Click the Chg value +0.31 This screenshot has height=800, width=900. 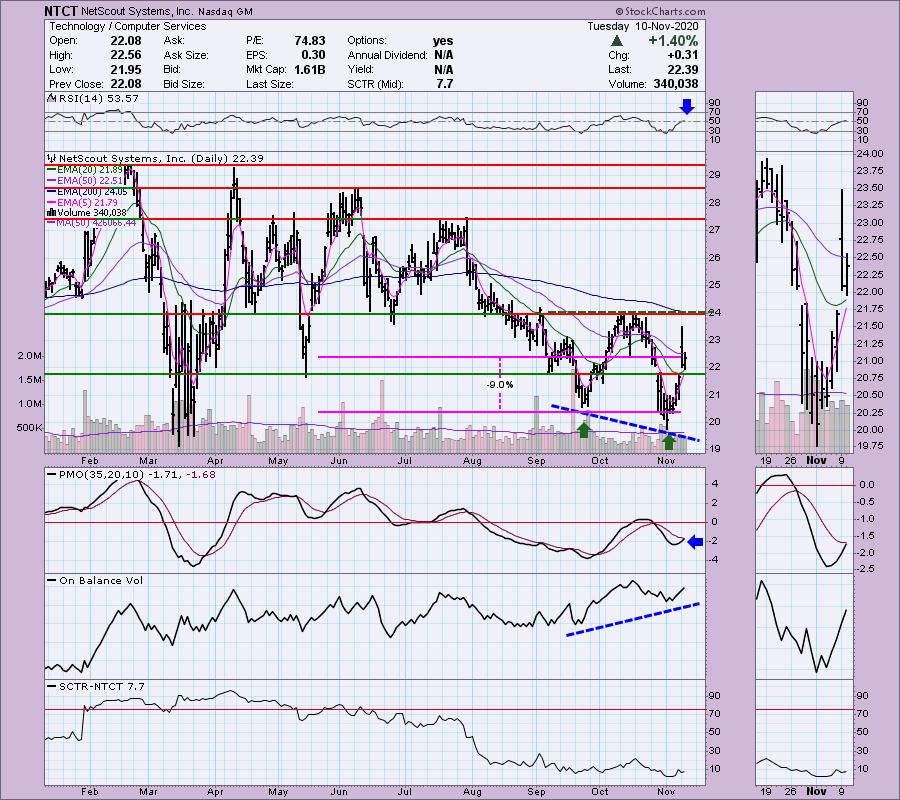click(x=682, y=56)
